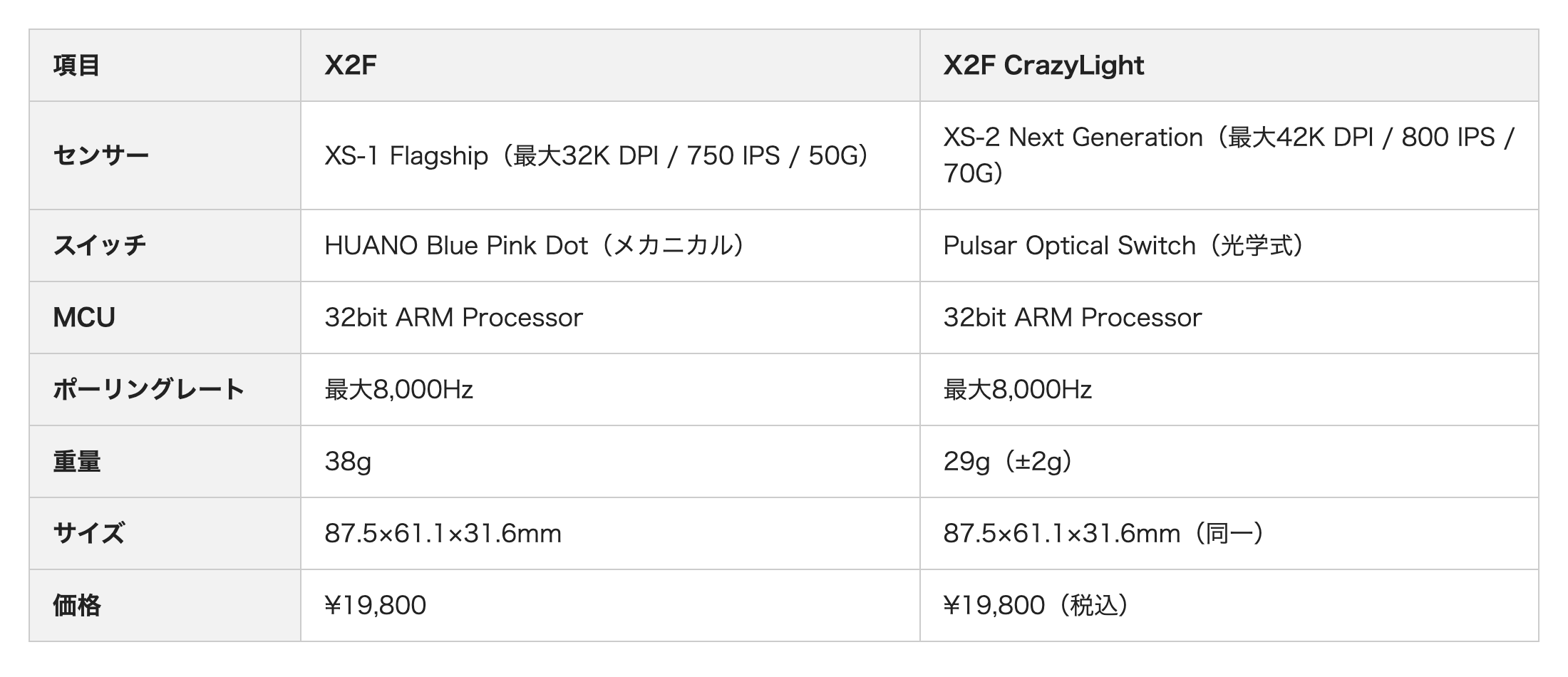
Task: Select HUANO Blue Pink Dot cell
Action: coord(610,246)
